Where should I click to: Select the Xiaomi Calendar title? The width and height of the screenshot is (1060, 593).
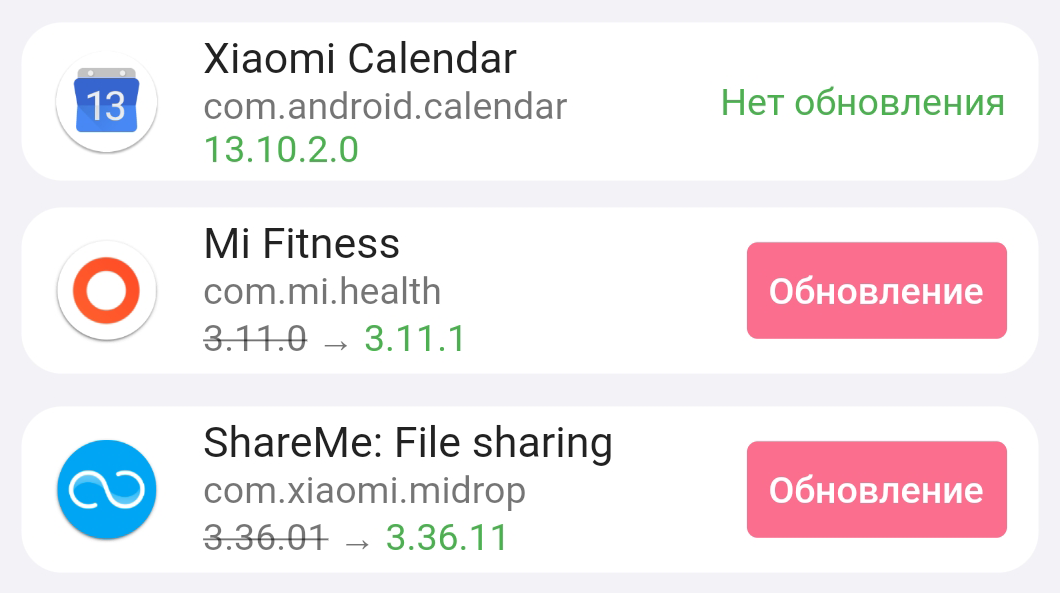click(360, 58)
